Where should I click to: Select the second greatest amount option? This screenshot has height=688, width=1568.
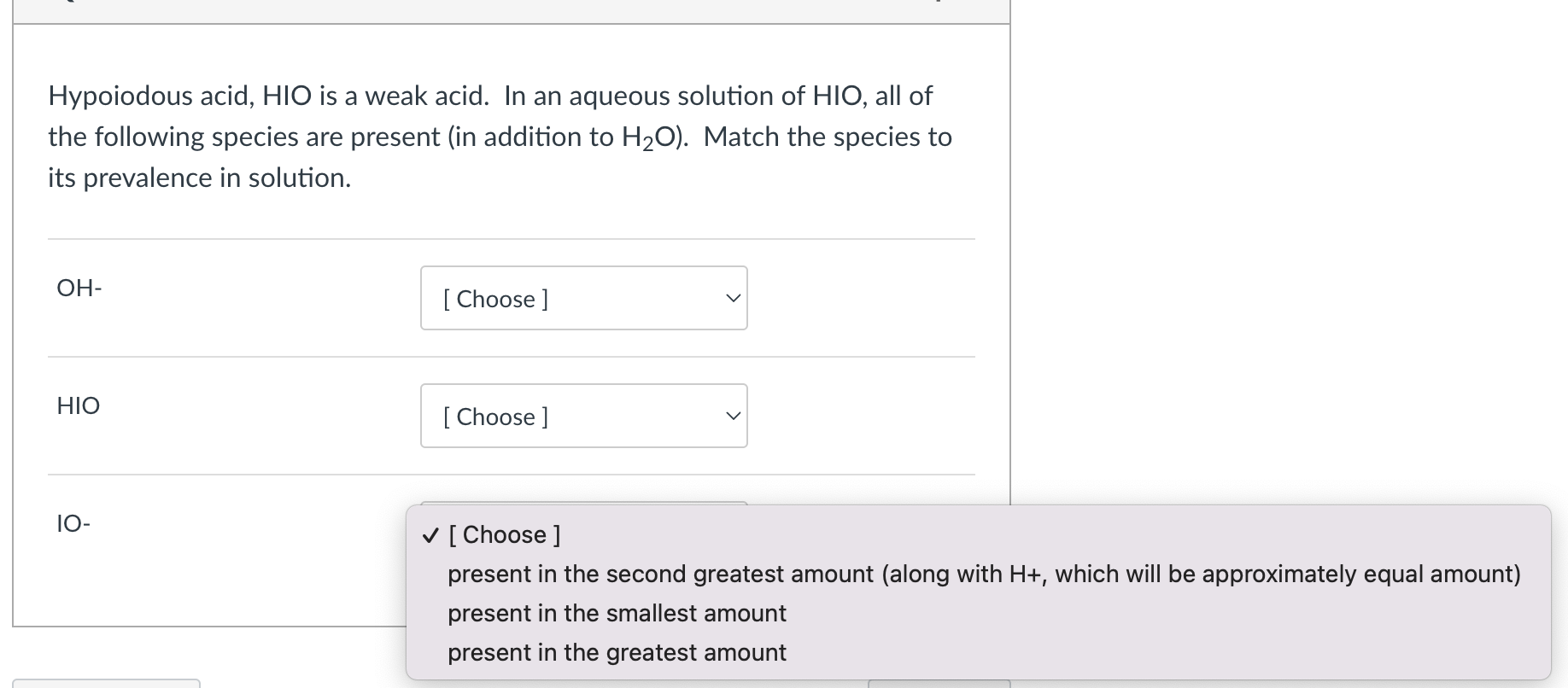(984, 574)
